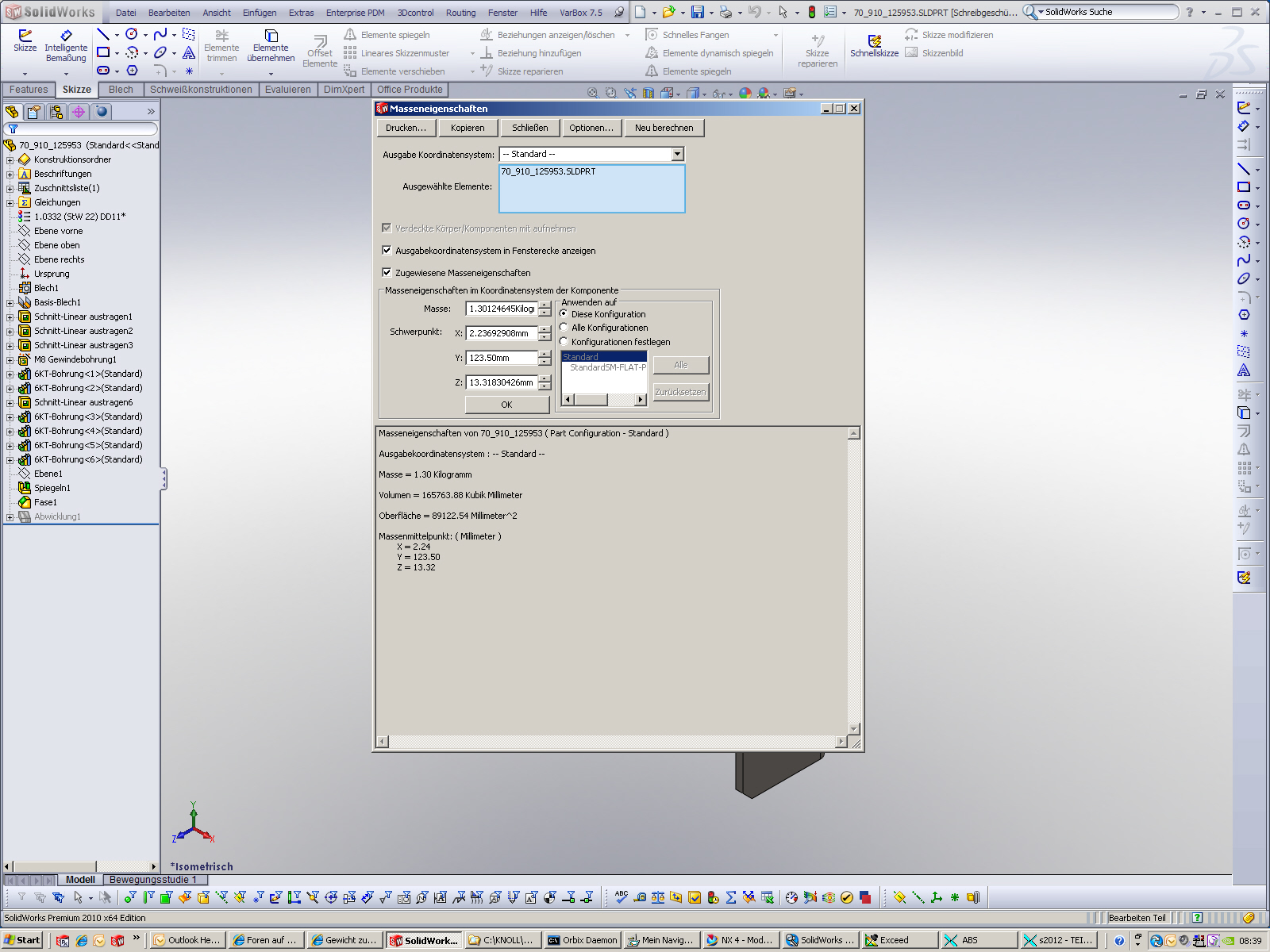Click Neu berechnen button
This screenshot has height=952, width=1270.
[x=664, y=128]
